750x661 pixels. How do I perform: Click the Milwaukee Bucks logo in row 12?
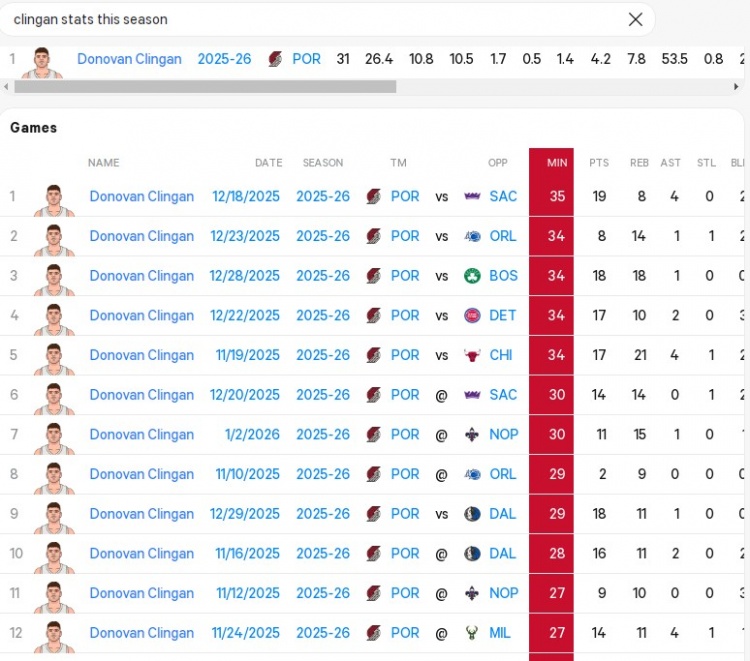pos(473,633)
